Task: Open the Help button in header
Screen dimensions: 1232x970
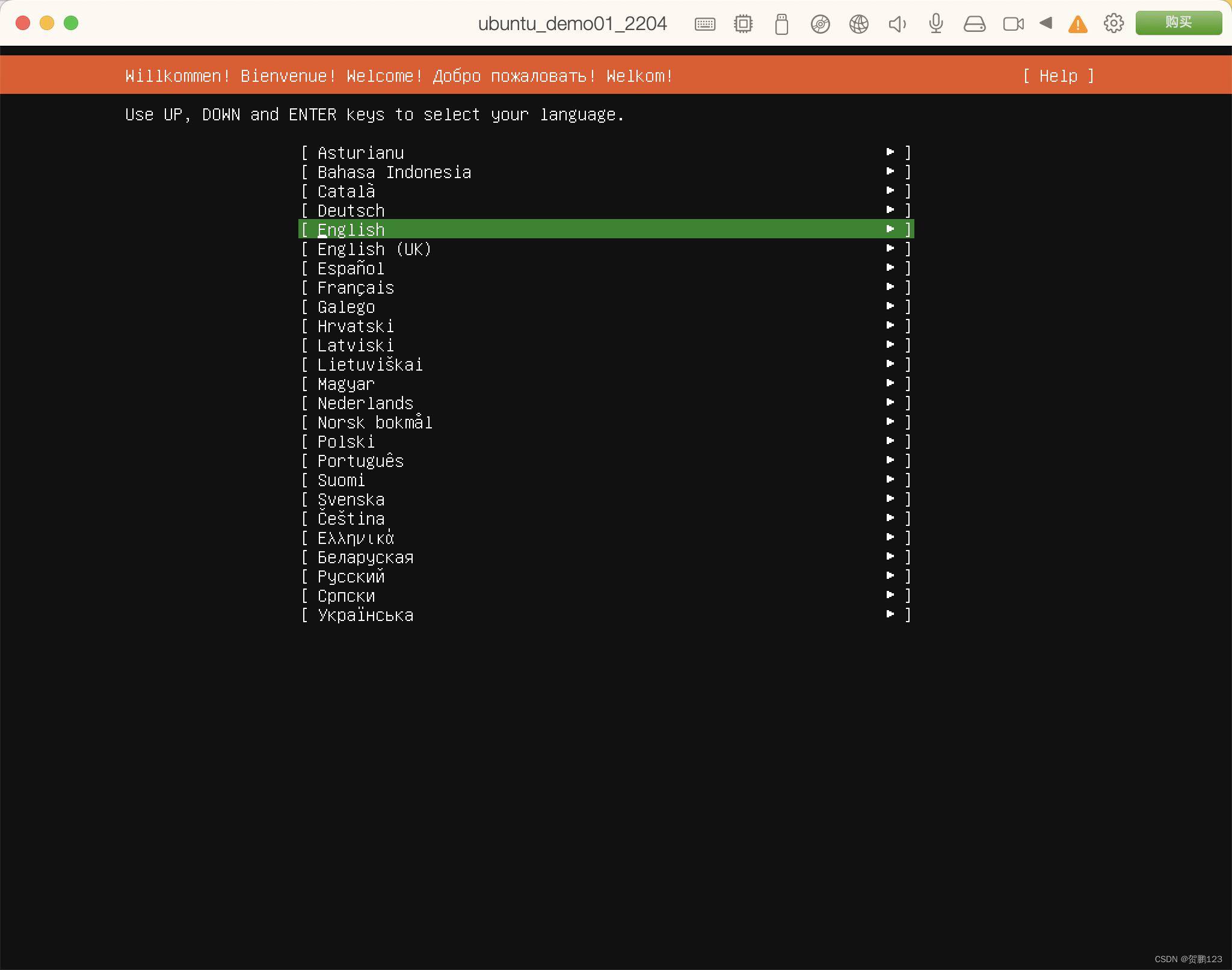Action: coord(1058,76)
